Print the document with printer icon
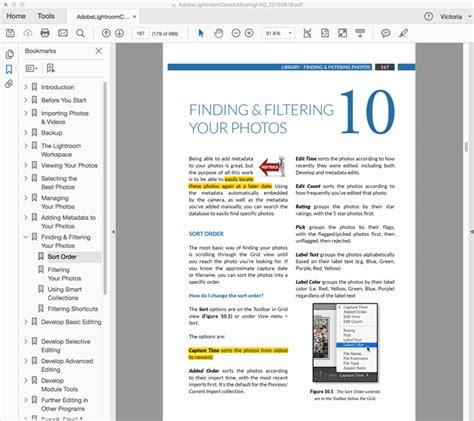The width and height of the screenshot is (474, 421). point(45,33)
